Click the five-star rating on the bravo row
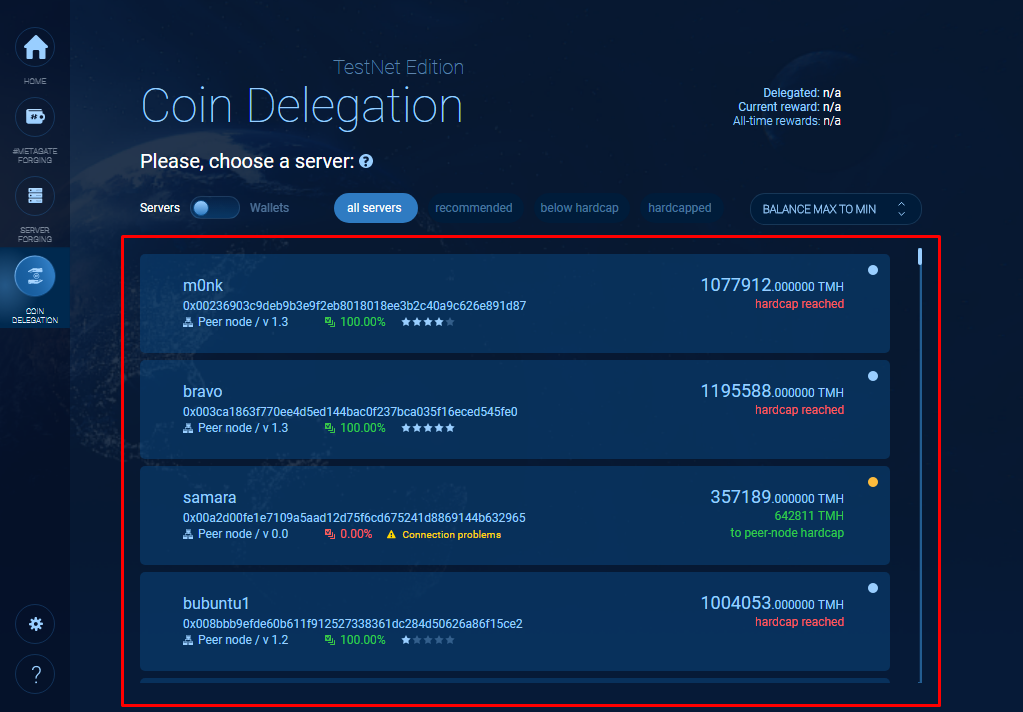 428,428
